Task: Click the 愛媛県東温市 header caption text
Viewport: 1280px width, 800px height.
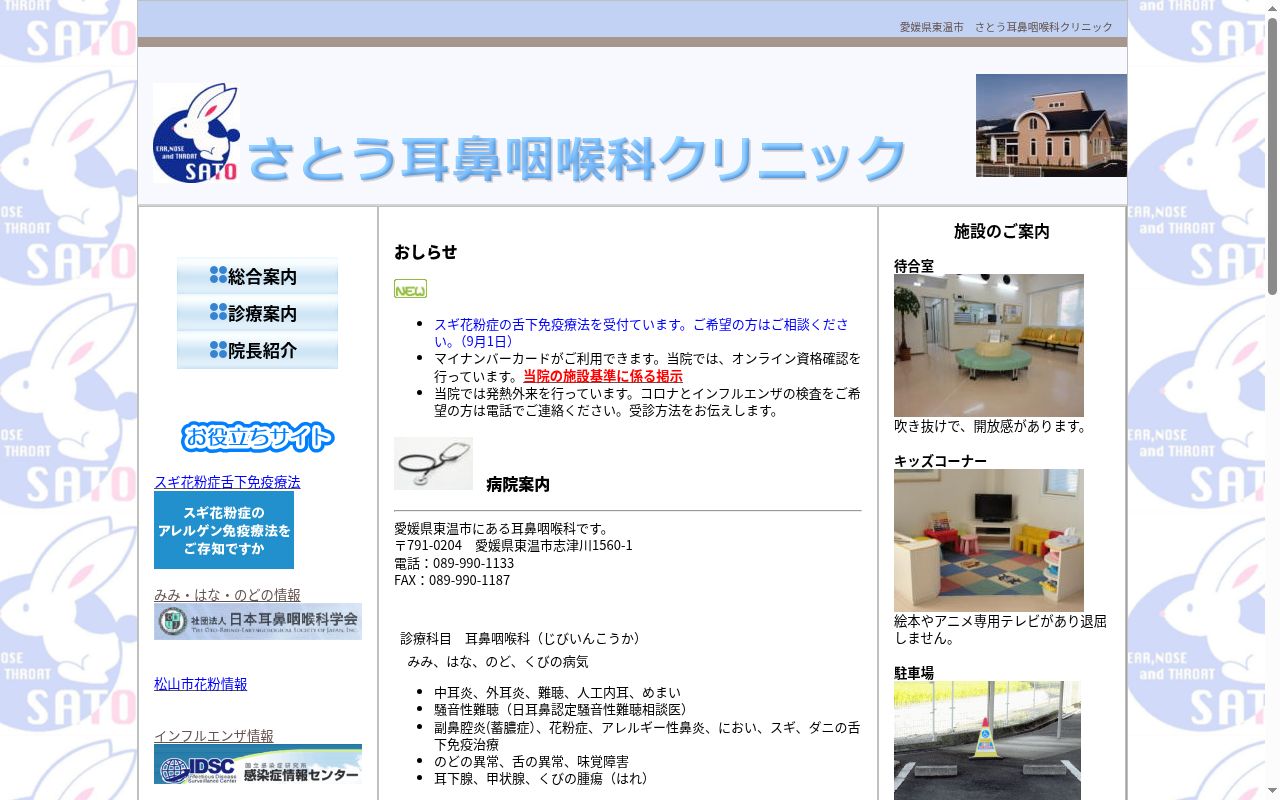Action: click(x=1006, y=27)
